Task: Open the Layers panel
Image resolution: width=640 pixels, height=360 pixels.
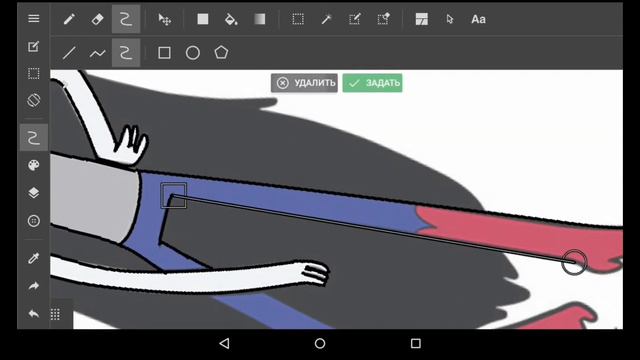Action: (x=33, y=193)
